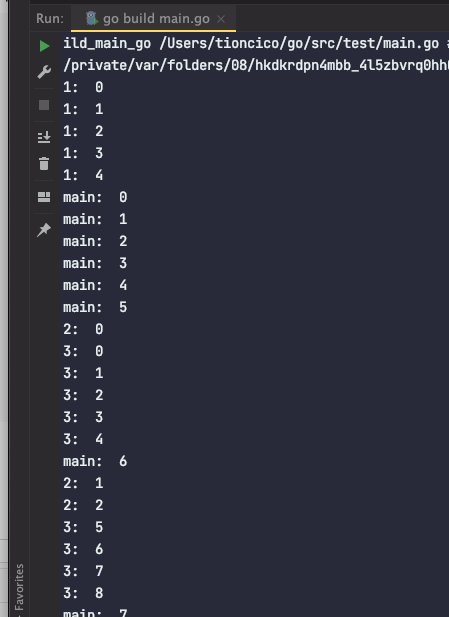Screen dimensions: 449x617
Task: Pin the run tab with pushpin icon
Action: click(44, 229)
